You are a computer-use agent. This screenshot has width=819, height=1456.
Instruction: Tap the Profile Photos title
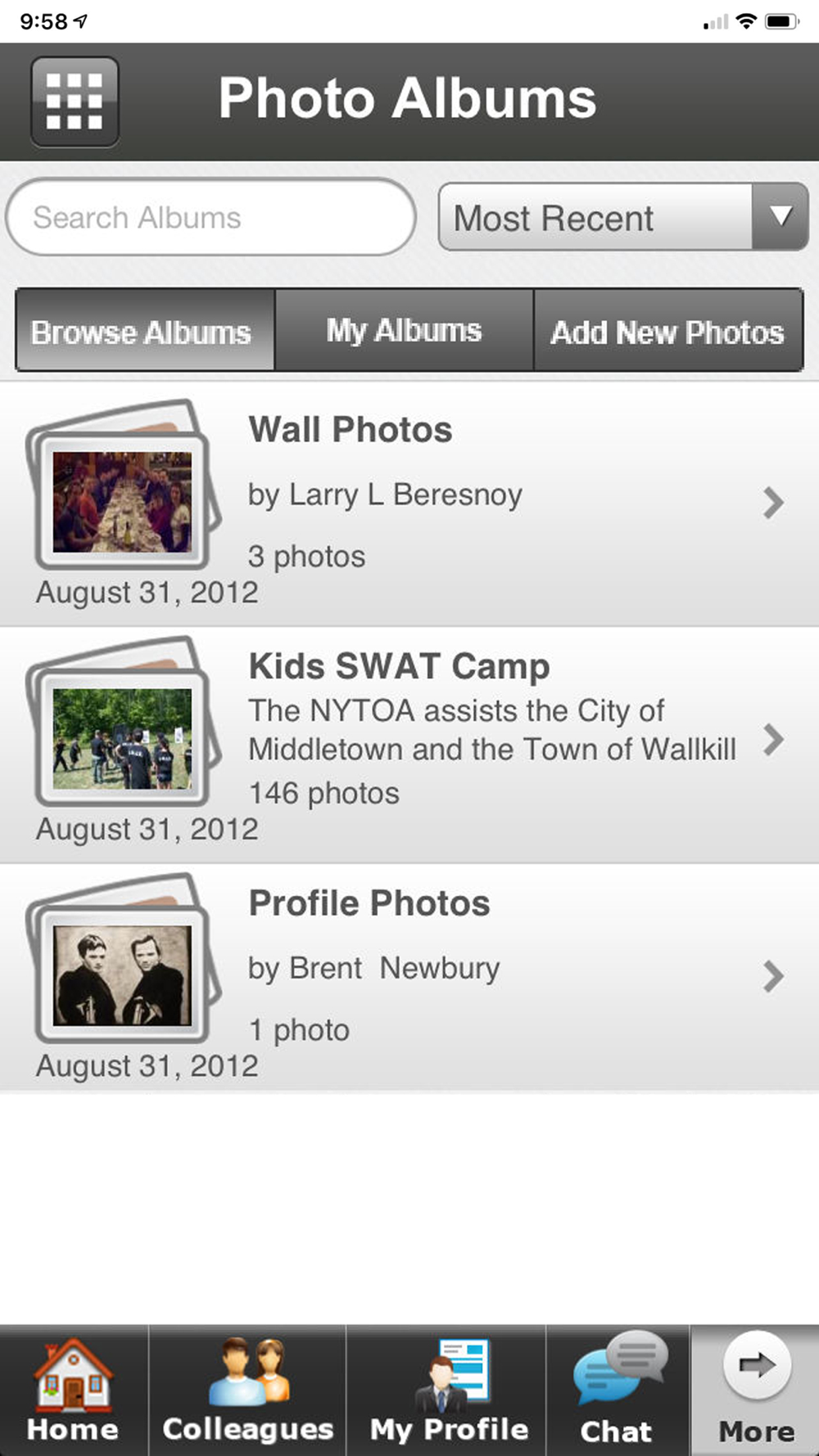(x=369, y=903)
